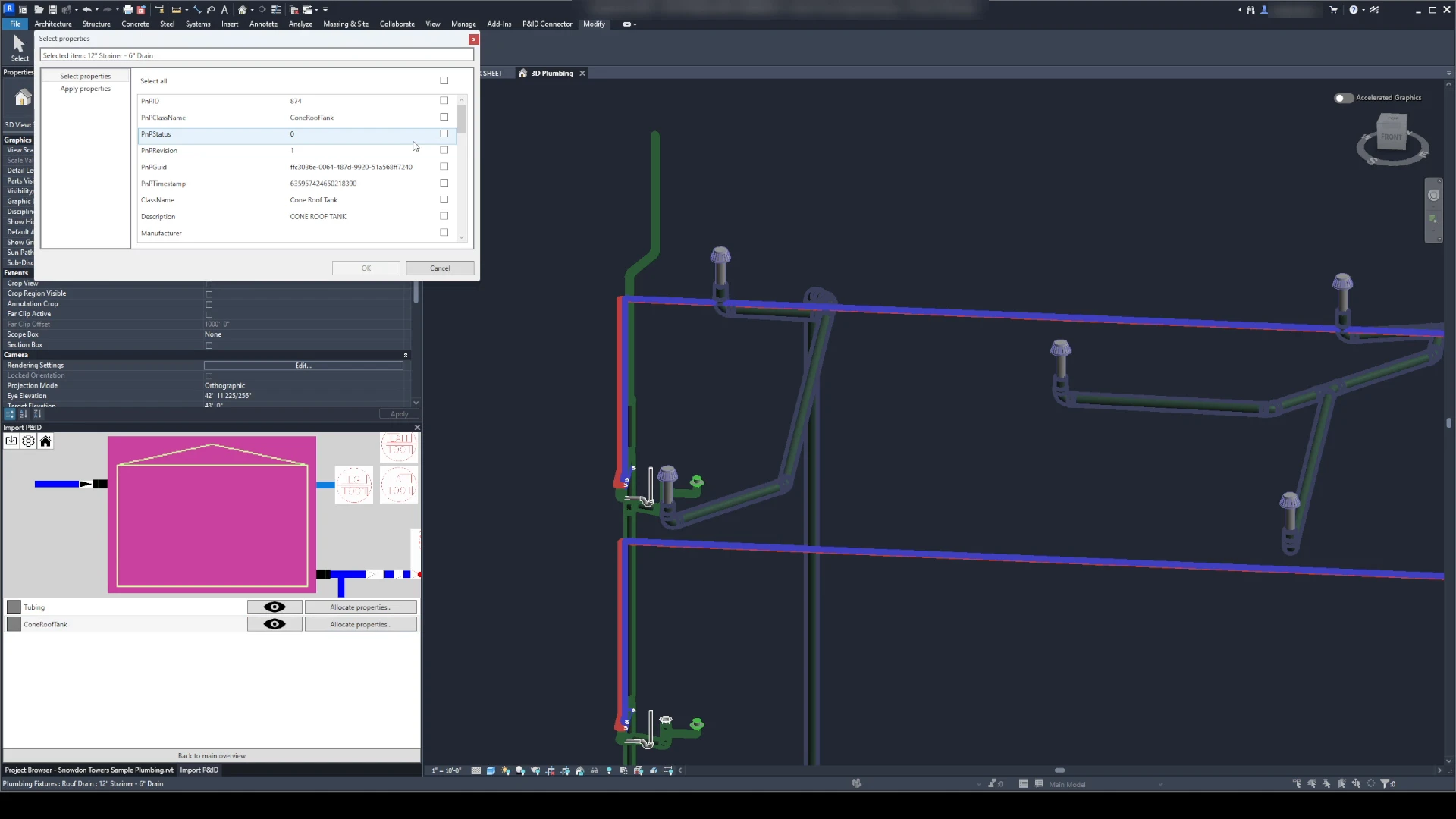Image resolution: width=1456 pixels, height=819 pixels.
Task: Switch to the 3D Plumbing view tab
Action: pos(552,74)
